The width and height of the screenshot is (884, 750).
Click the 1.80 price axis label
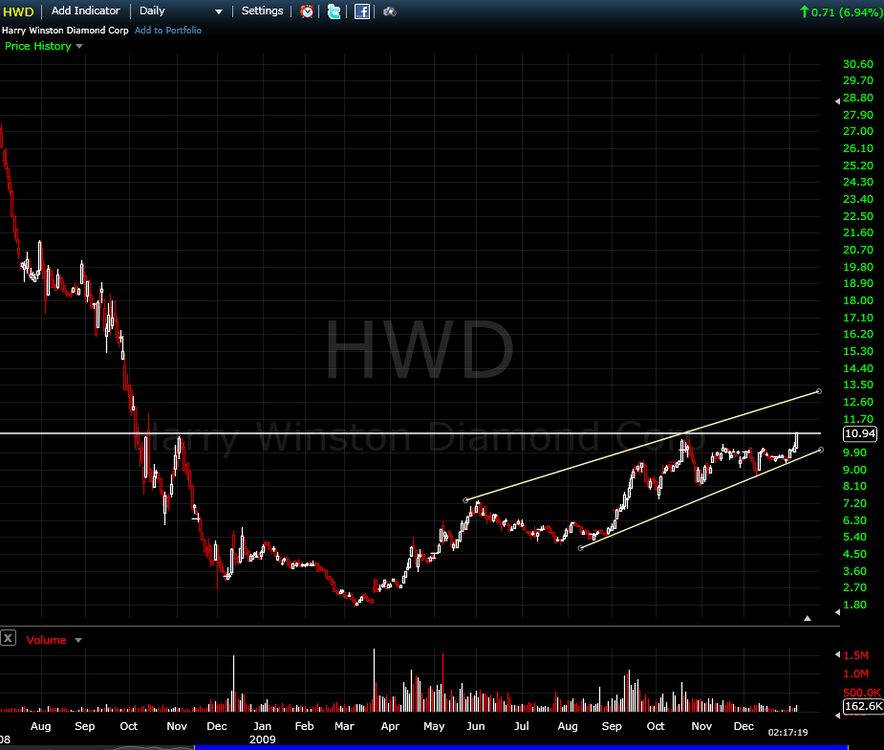tap(855, 605)
